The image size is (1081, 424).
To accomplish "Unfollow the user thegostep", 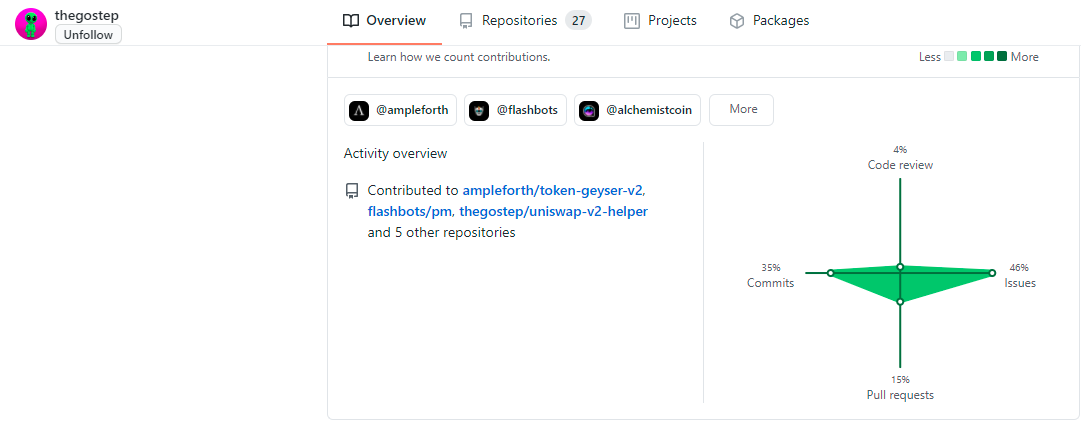I will (88, 34).
